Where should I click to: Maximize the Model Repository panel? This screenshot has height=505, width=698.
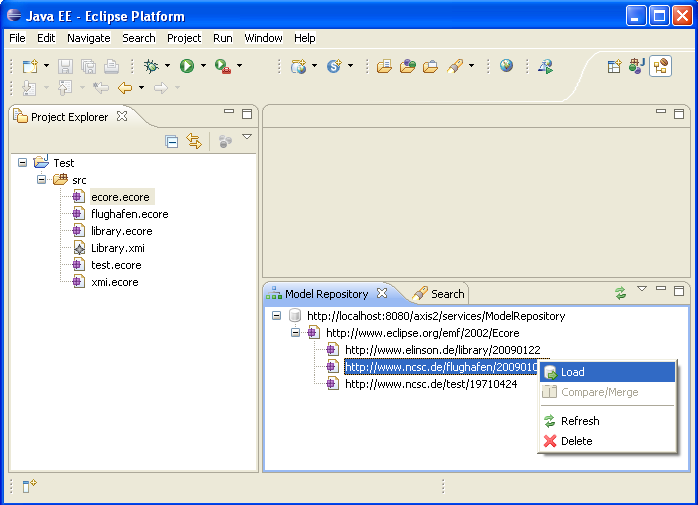[679, 291]
